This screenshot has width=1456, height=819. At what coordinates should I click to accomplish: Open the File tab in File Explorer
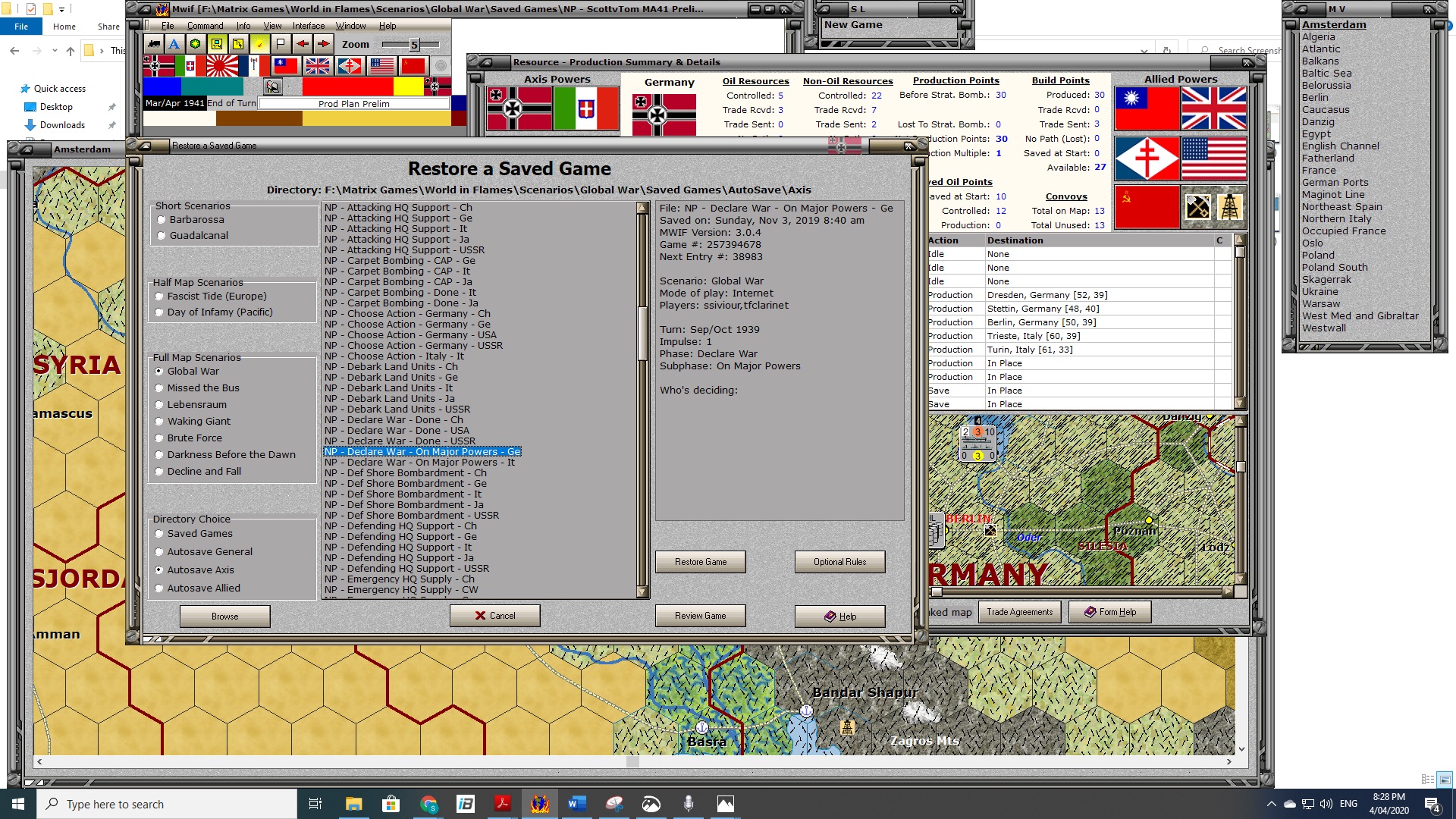click(21, 27)
